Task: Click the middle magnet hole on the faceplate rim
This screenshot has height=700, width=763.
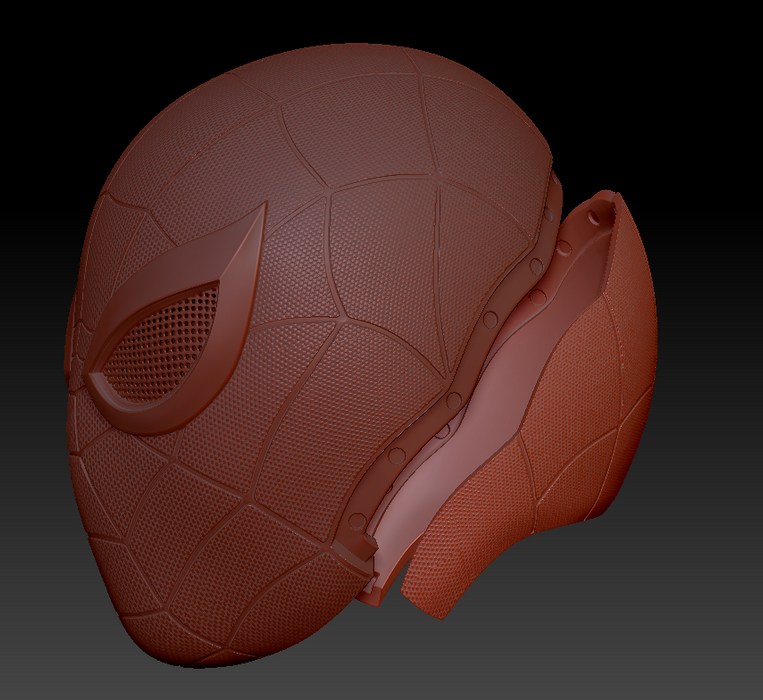Action: [454, 399]
